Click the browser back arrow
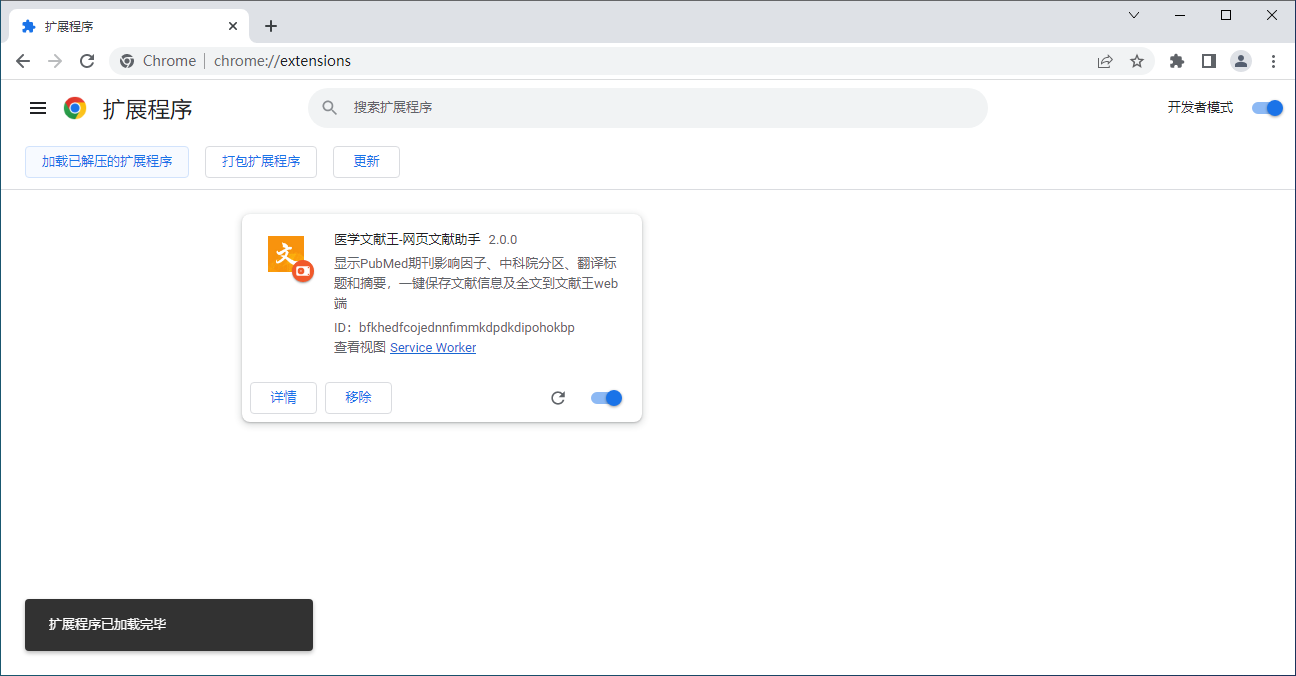Viewport: 1296px width, 676px height. click(x=23, y=61)
